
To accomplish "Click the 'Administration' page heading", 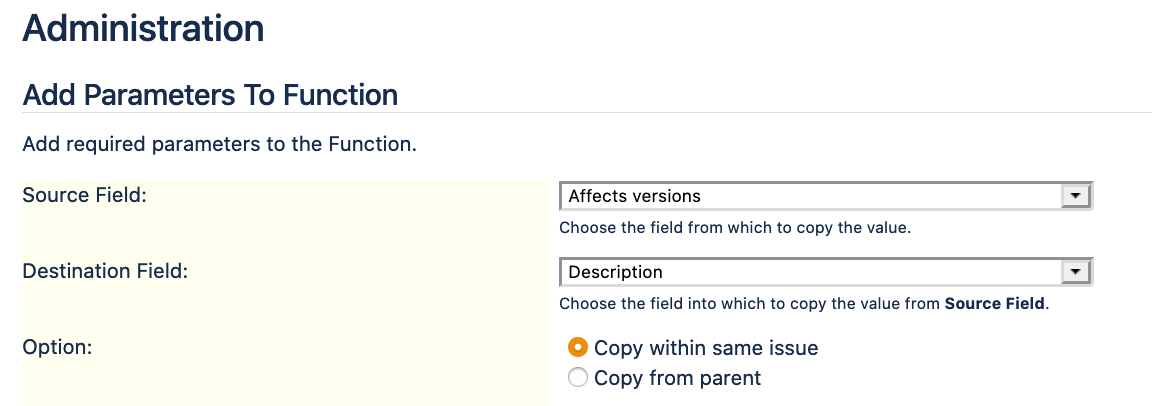I will [143, 29].
